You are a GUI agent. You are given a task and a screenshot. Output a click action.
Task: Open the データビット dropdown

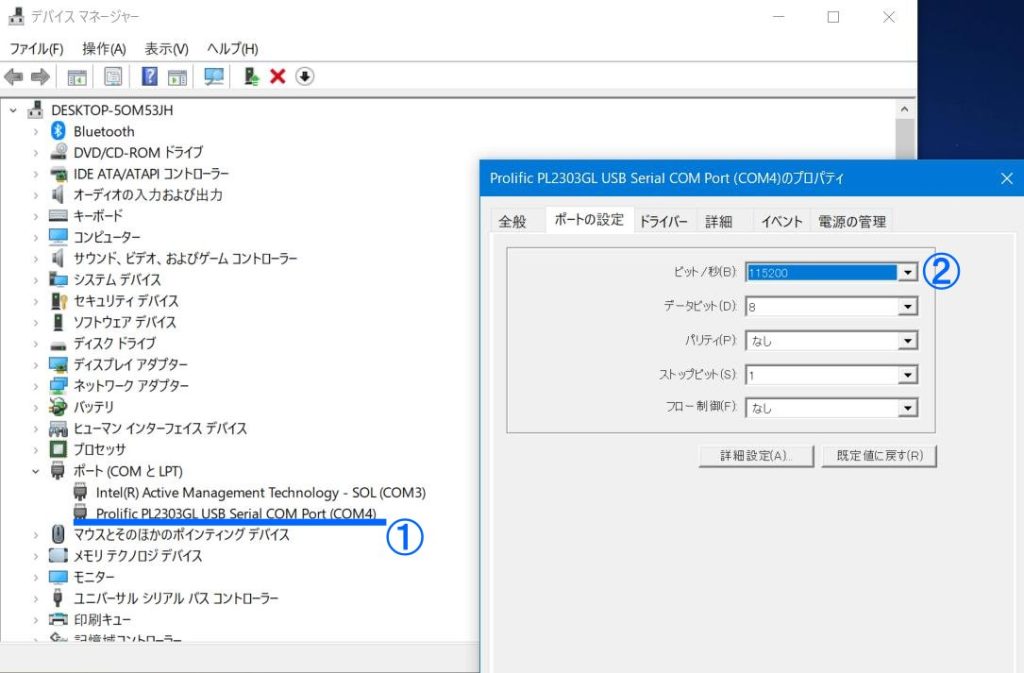(x=907, y=306)
